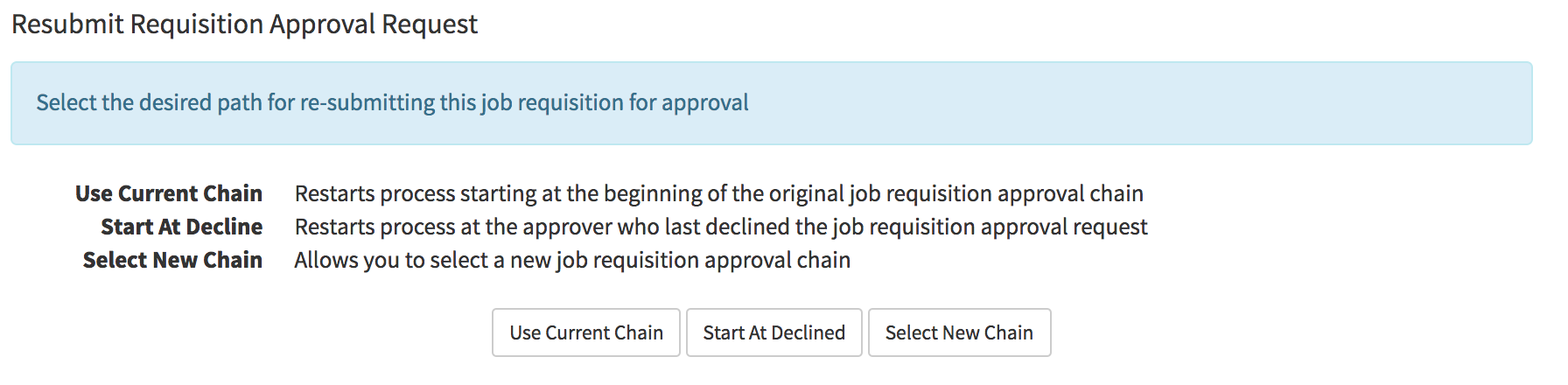Click the bold Select New Chain label

tap(172, 260)
